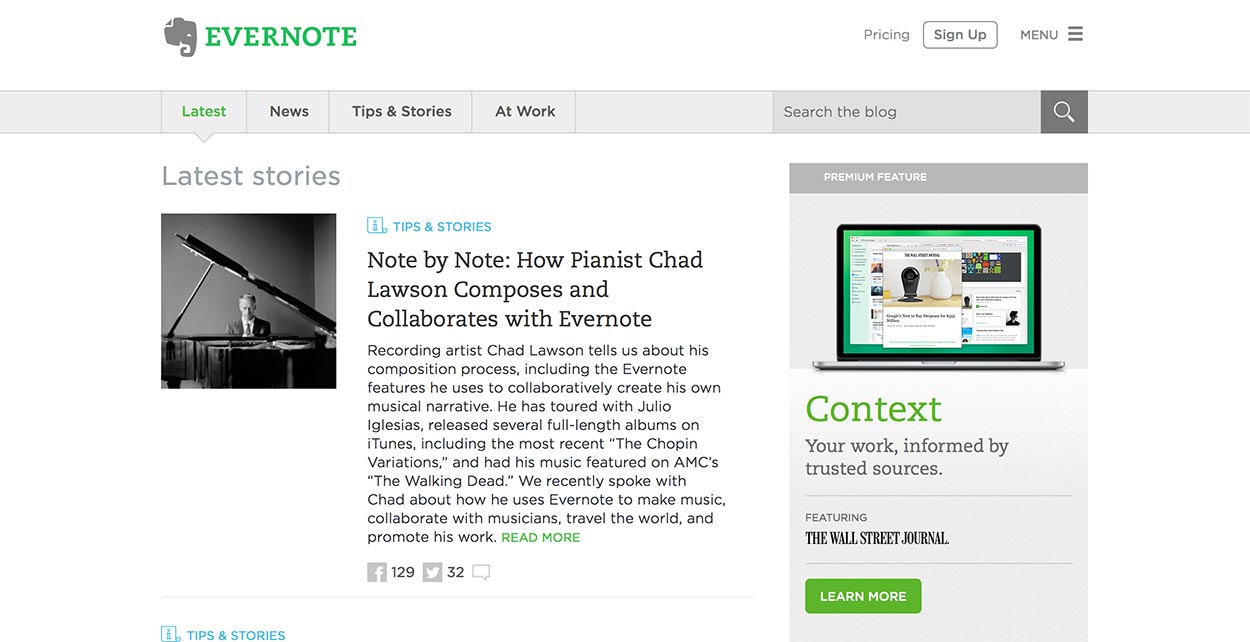The height and width of the screenshot is (642, 1250).
Task: Open the hamburger MENU icon
Action: [1075, 34]
